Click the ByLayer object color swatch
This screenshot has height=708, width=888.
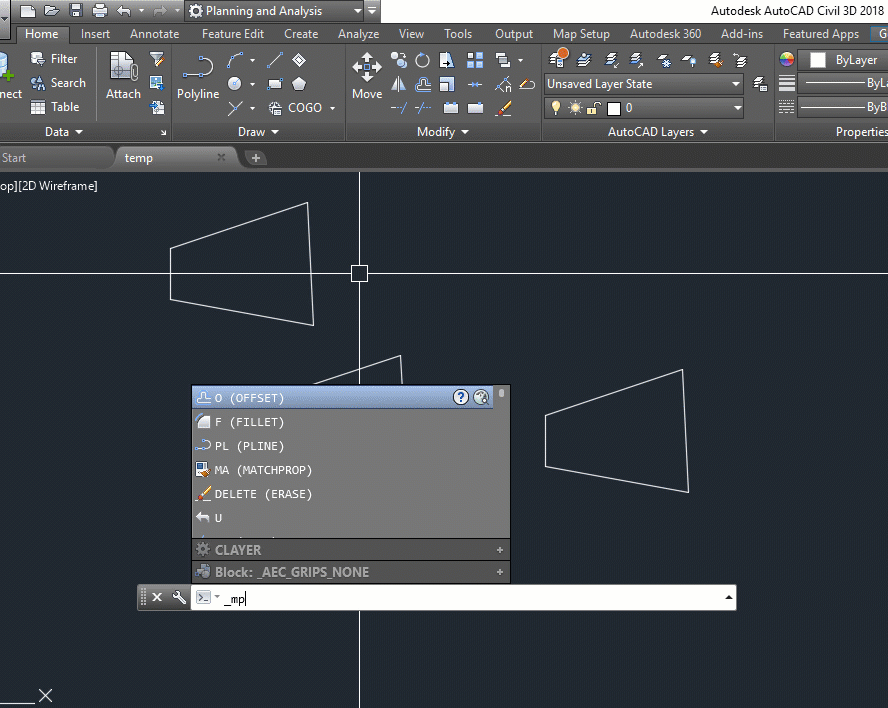[x=818, y=60]
